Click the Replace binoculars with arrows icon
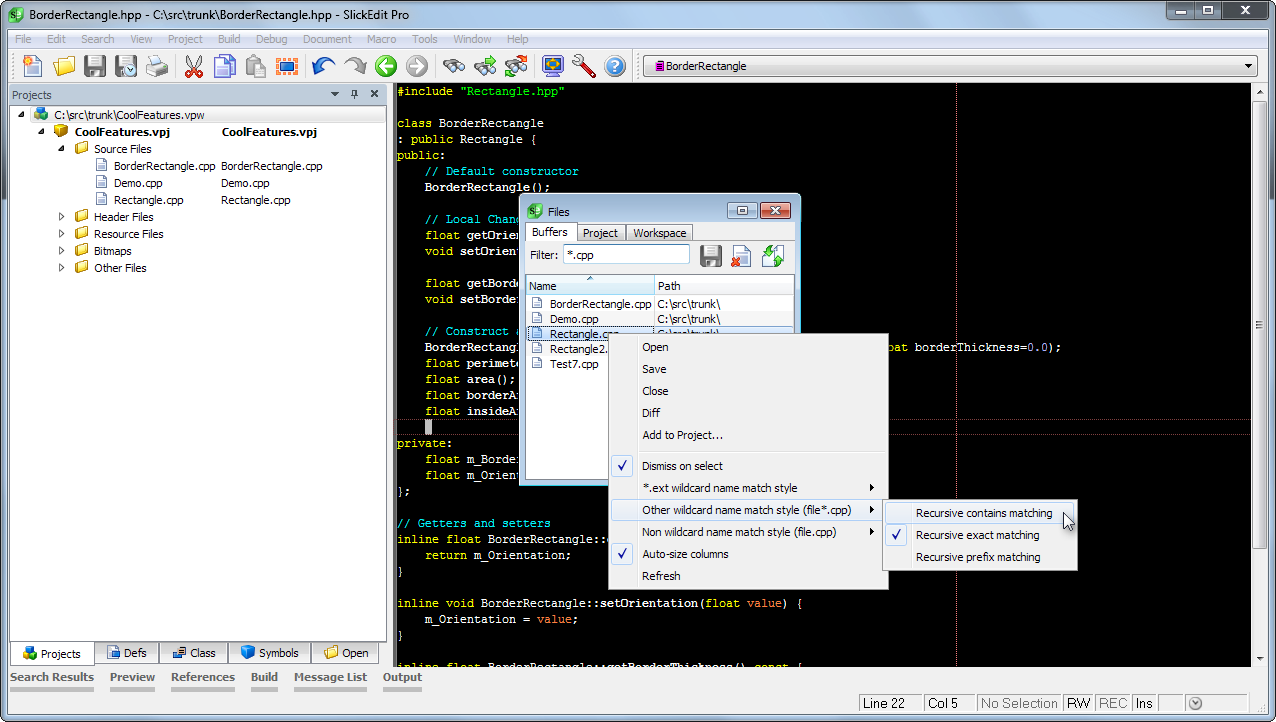Image resolution: width=1276 pixels, height=722 pixels. tap(516, 66)
